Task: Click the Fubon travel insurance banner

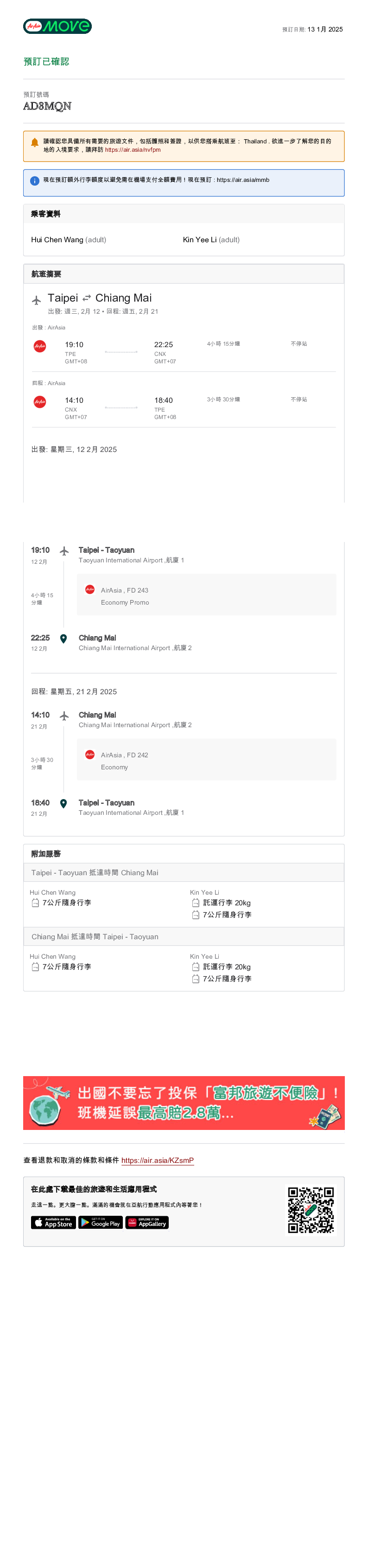Action: point(184,1103)
